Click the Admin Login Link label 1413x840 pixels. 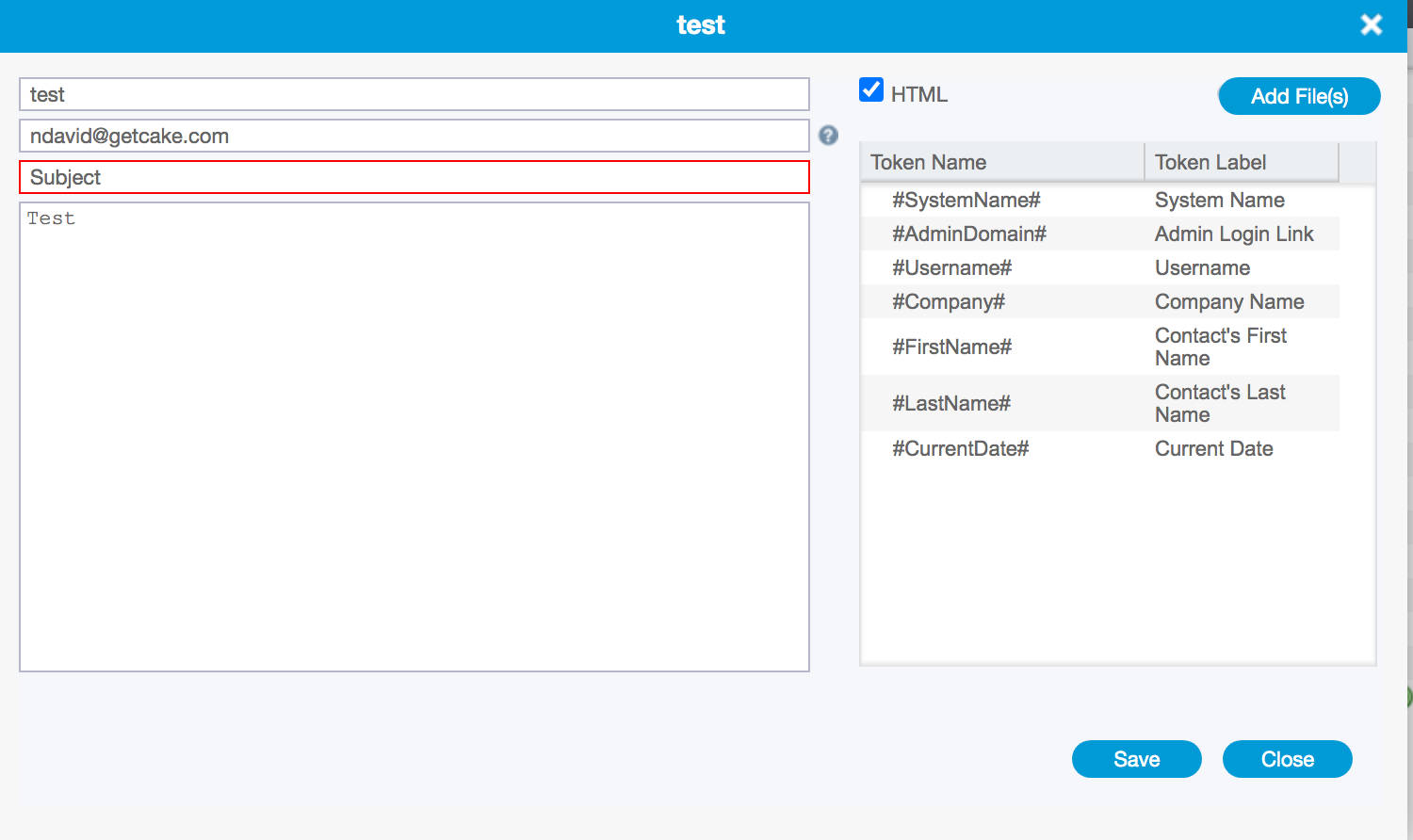tap(1233, 234)
